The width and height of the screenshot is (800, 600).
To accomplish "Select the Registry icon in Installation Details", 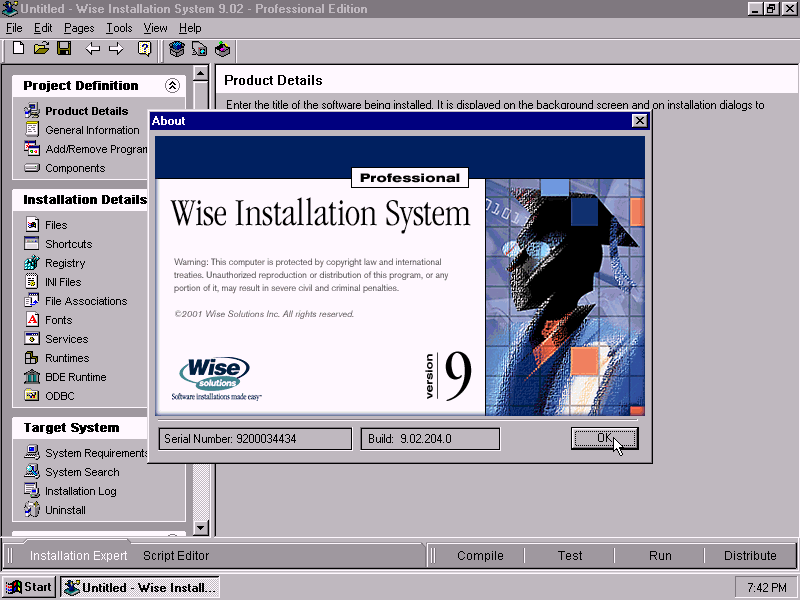I will pos(32,263).
